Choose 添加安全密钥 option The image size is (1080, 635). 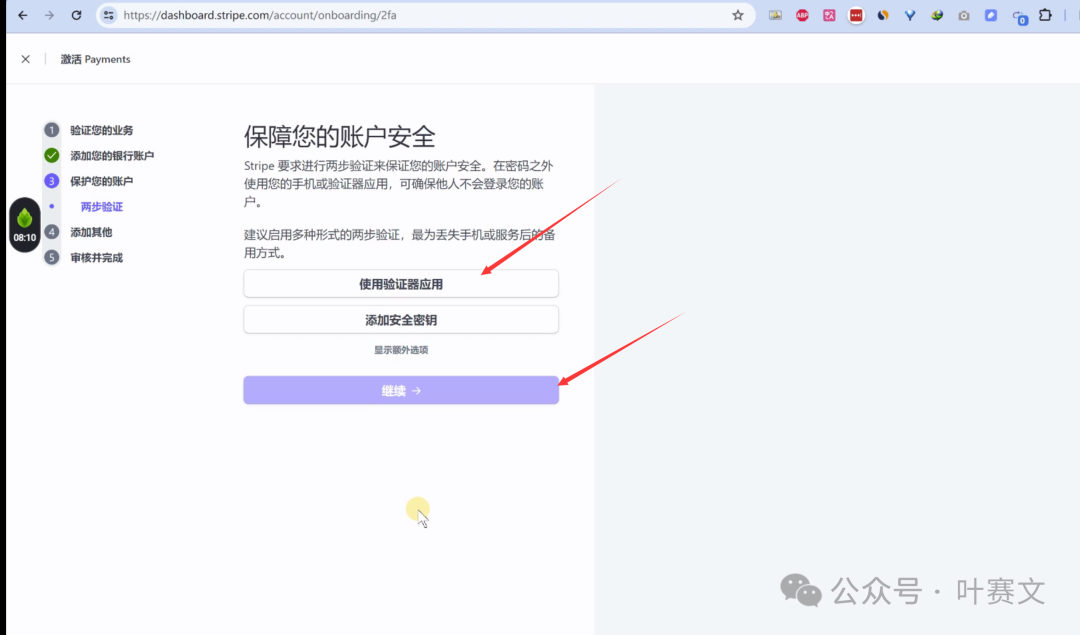[400, 320]
